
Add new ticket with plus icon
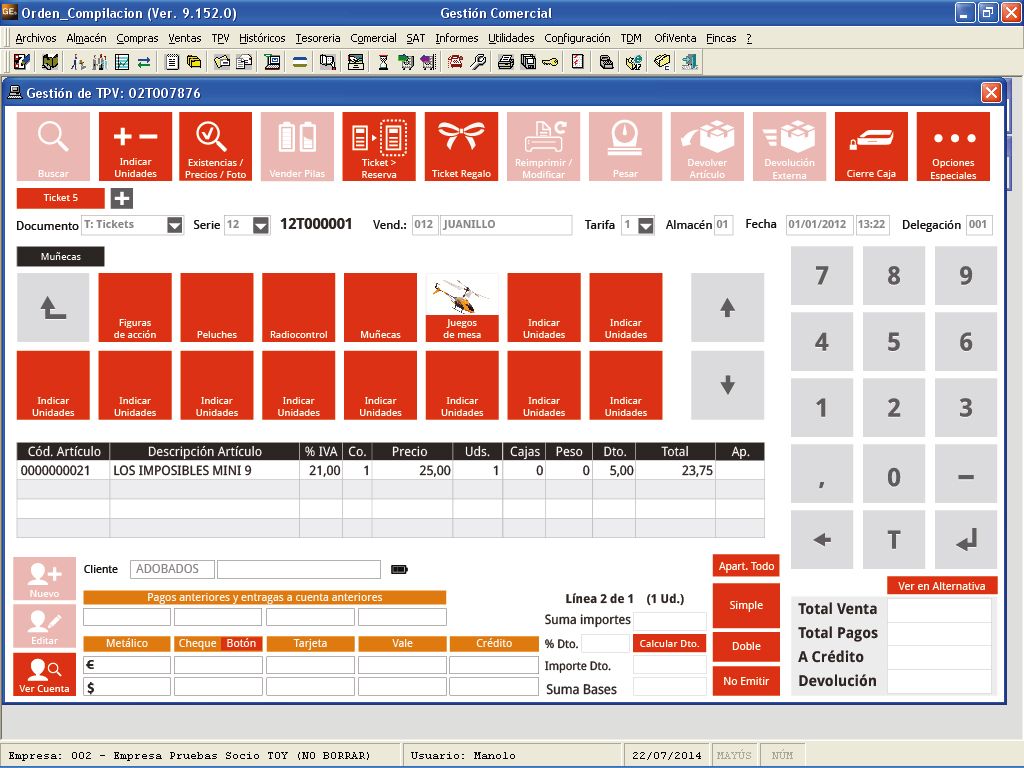click(x=121, y=198)
